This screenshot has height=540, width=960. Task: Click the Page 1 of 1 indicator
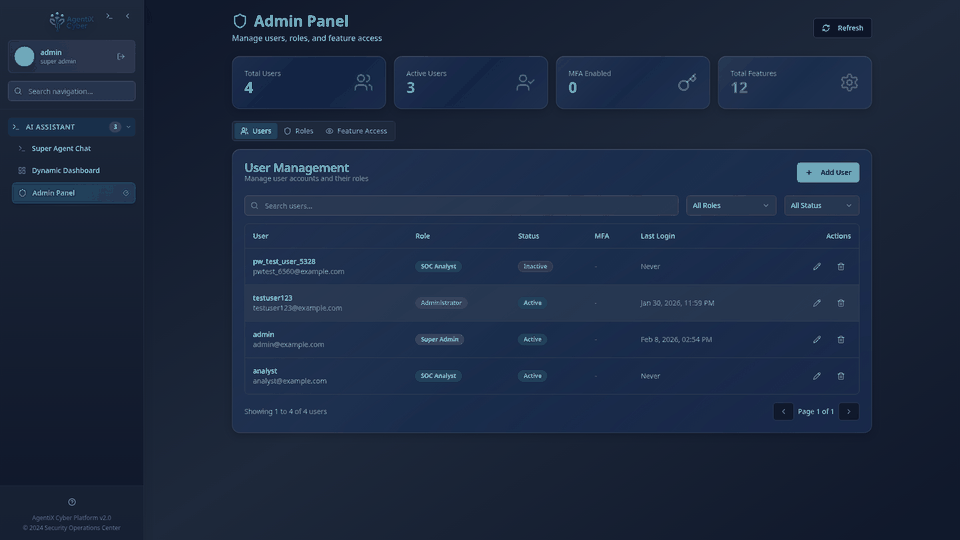click(816, 411)
